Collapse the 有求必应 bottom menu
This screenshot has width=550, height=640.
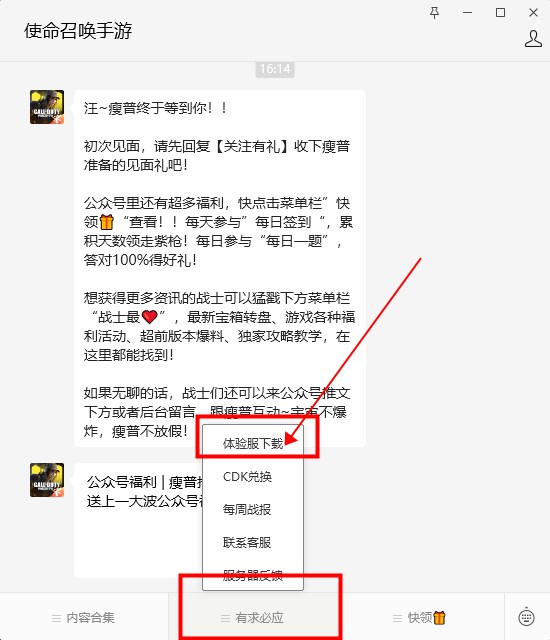(x=252, y=618)
